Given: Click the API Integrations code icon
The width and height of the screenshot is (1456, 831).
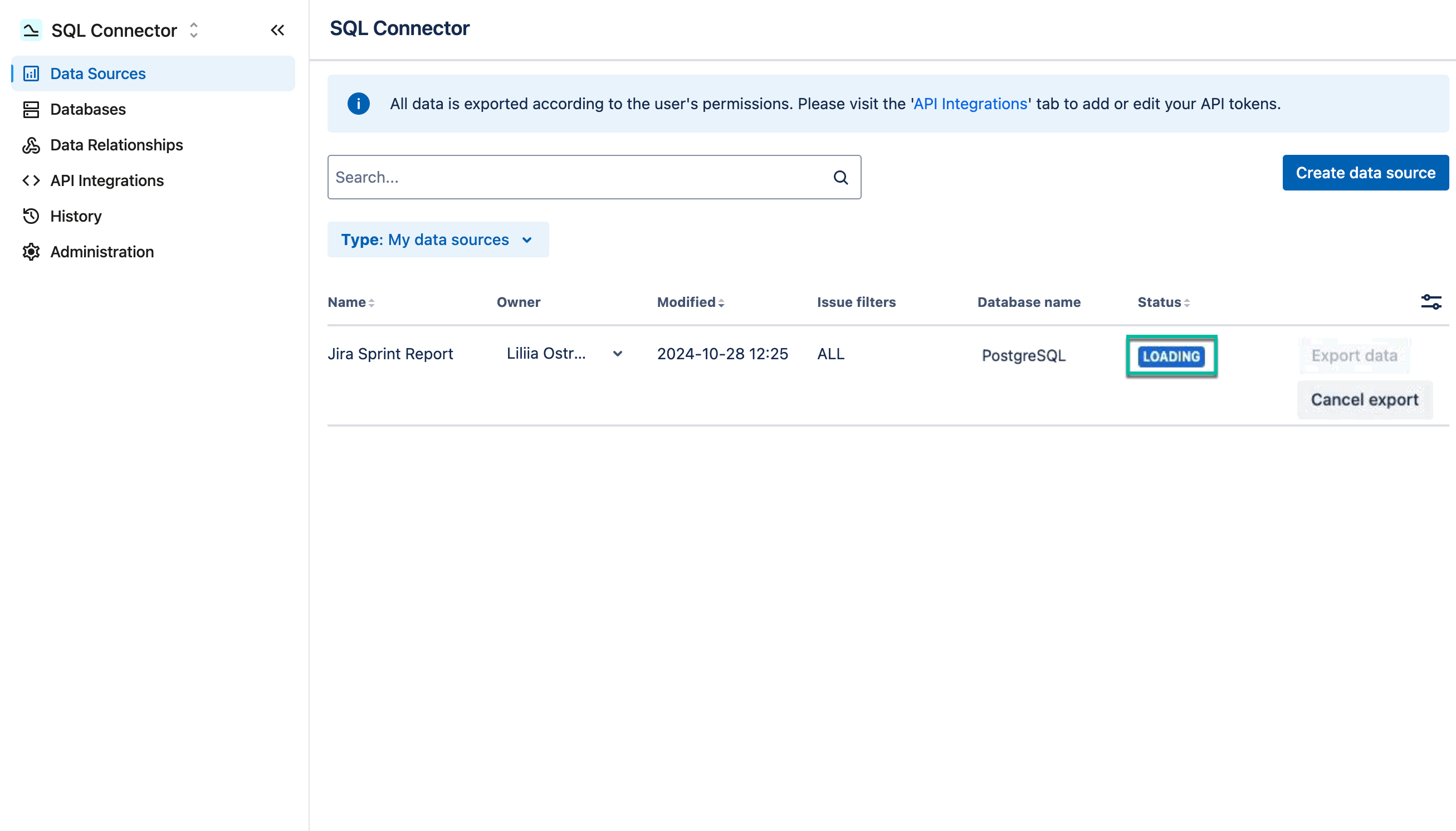Looking at the screenshot, I should tap(31, 180).
